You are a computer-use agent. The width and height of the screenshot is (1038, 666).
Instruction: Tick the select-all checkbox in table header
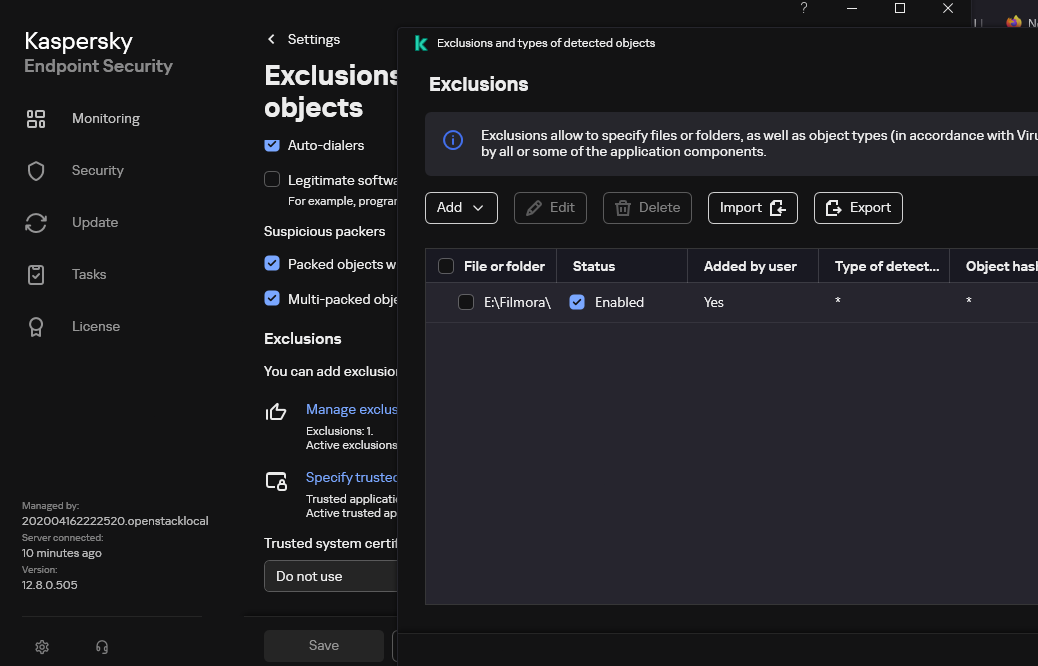click(446, 266)
